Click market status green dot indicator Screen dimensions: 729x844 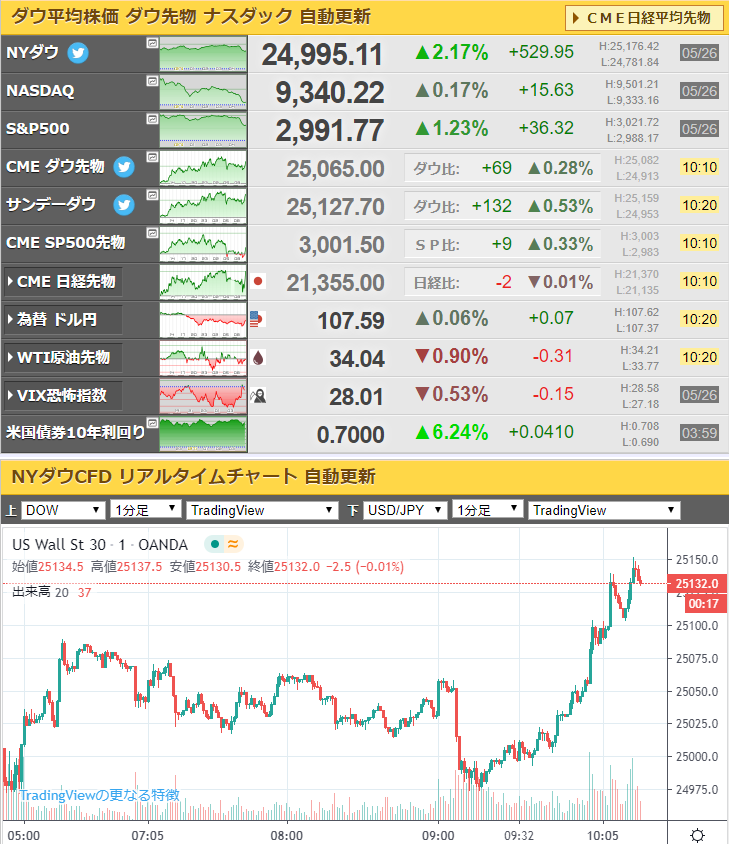(215, 544)
